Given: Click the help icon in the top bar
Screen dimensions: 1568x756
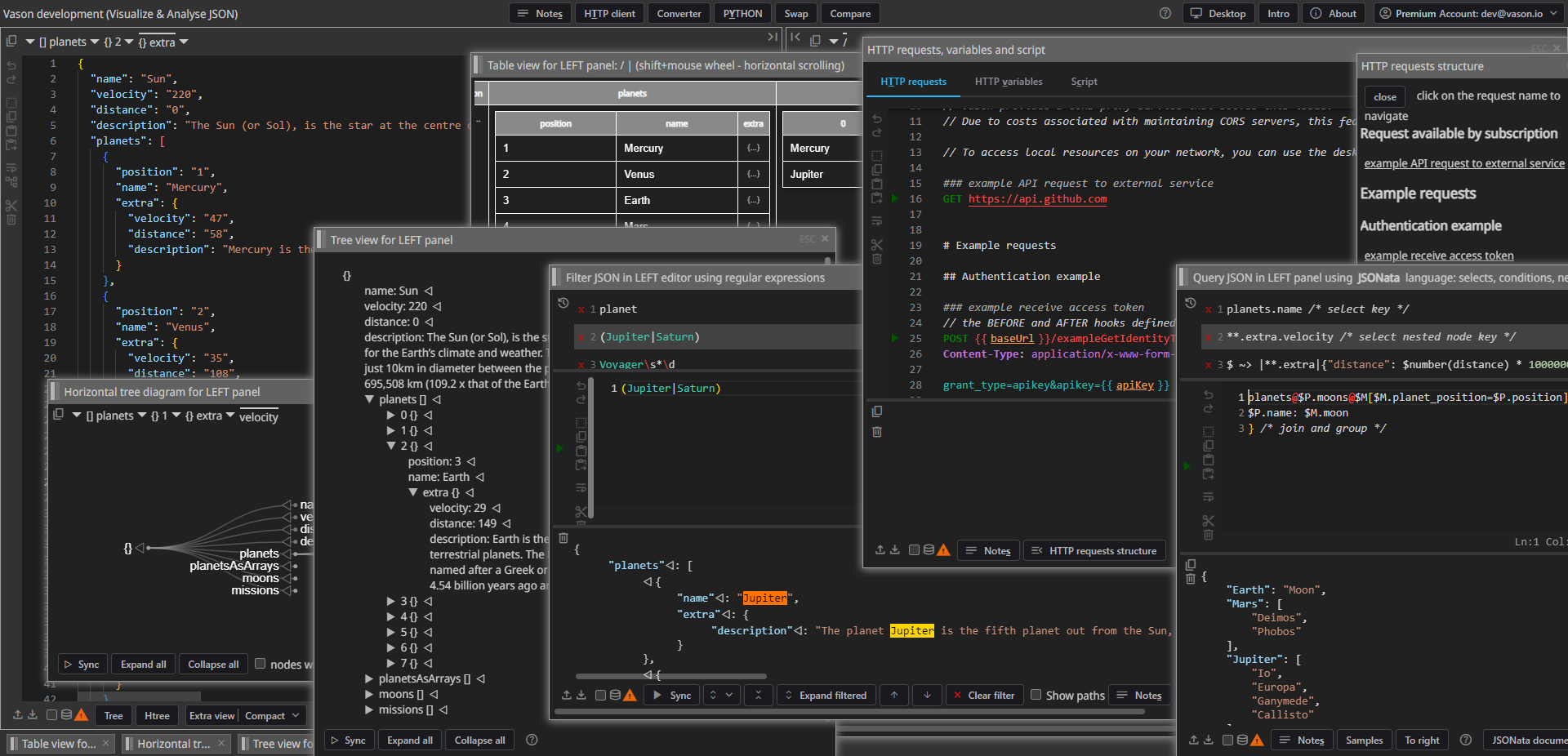Looking at the screenshot, I should coord(1165,14).
